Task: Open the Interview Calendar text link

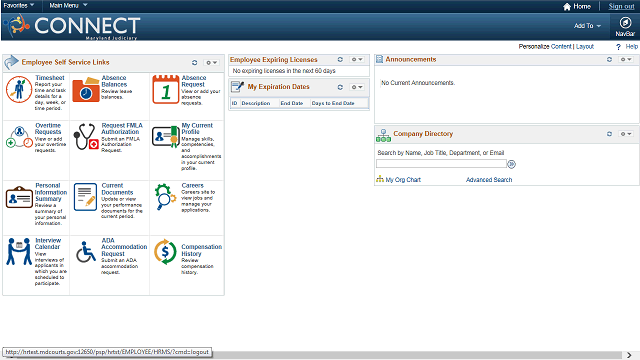Action: (x=48, y=244)
